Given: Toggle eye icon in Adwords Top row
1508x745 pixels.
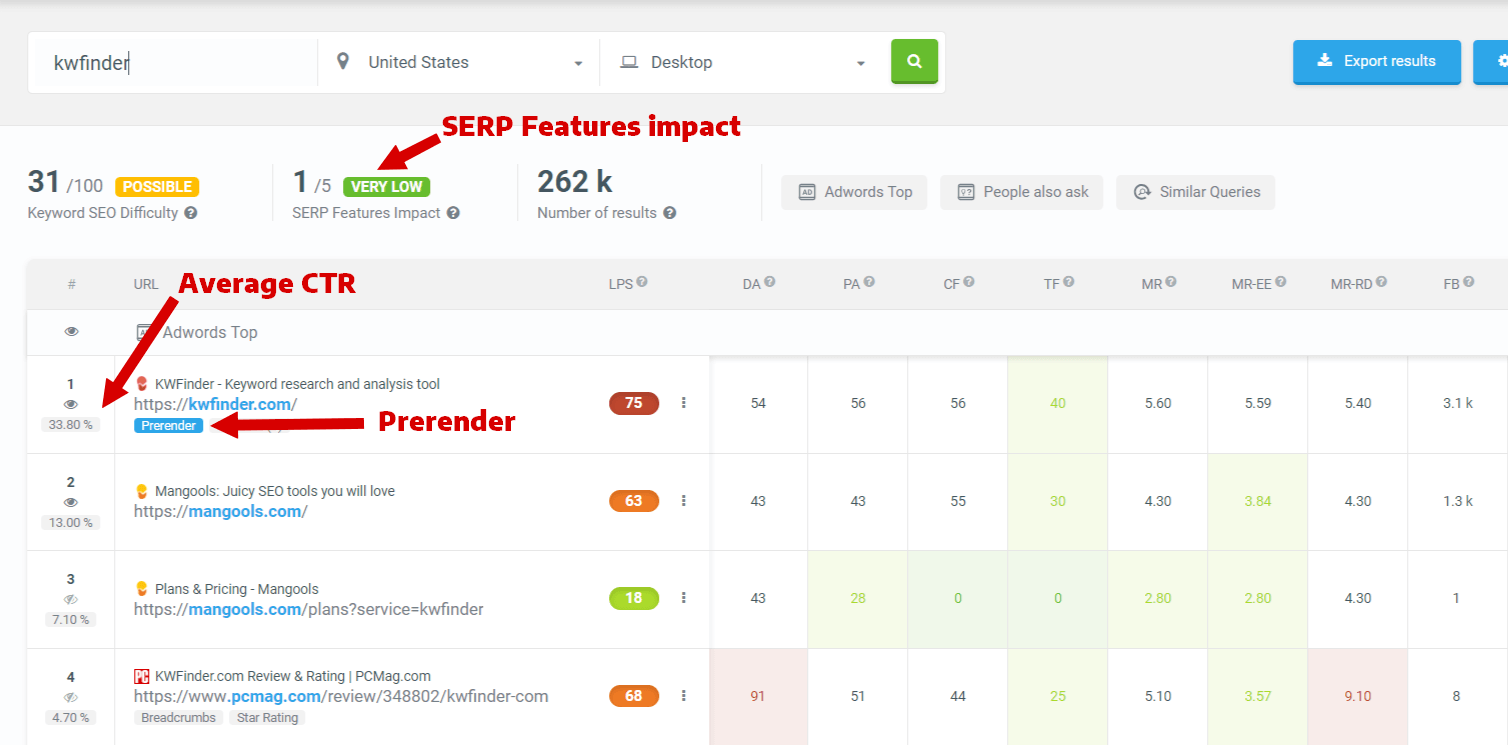Looking at the screenshot, I should (71, 332).
